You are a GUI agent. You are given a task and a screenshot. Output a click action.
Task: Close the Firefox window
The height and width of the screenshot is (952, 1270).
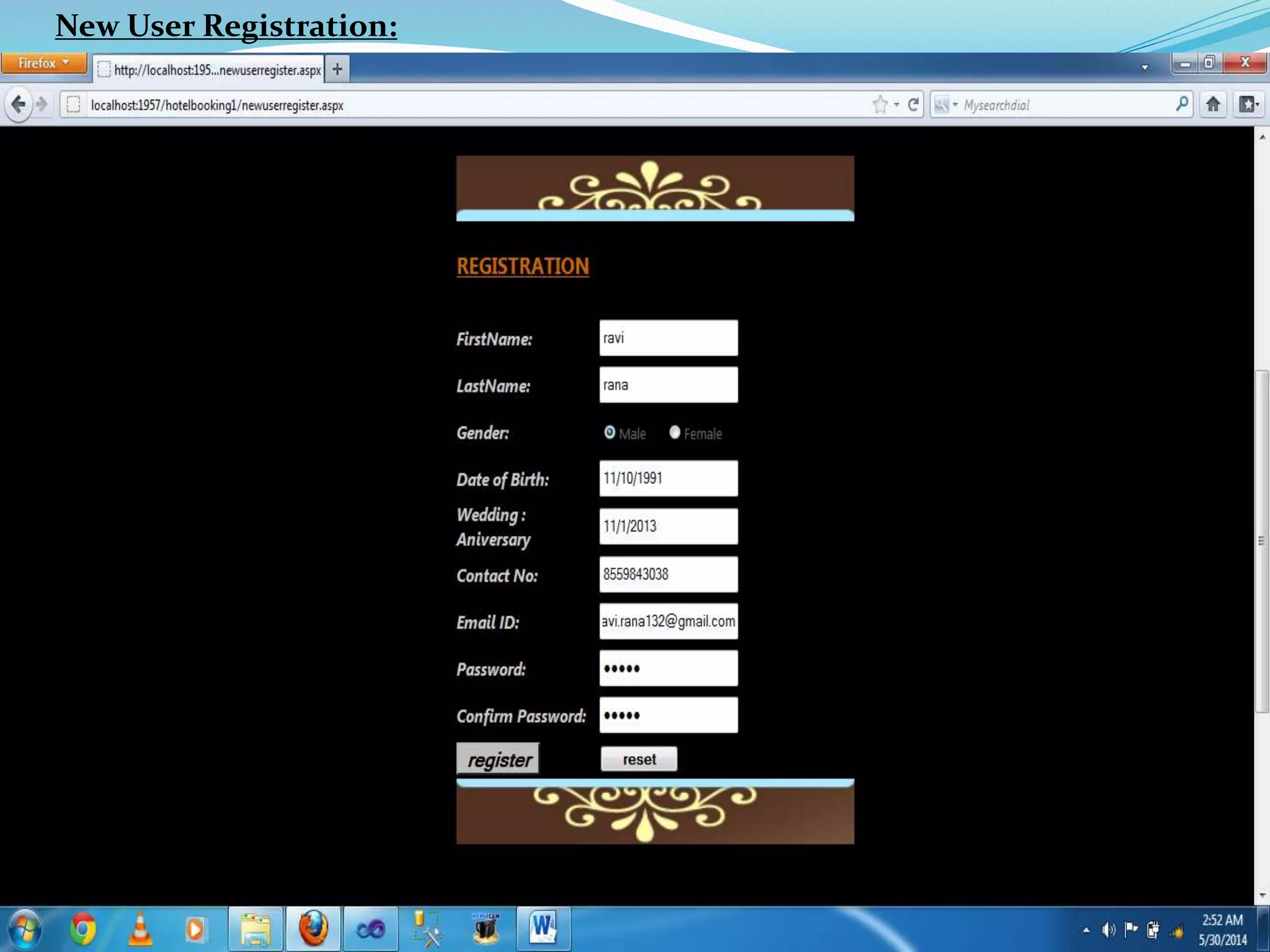(1245, 63)
